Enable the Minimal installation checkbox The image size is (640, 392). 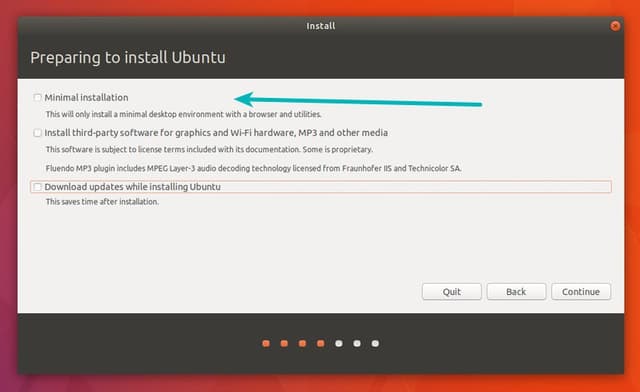click(x=37, y=98)
